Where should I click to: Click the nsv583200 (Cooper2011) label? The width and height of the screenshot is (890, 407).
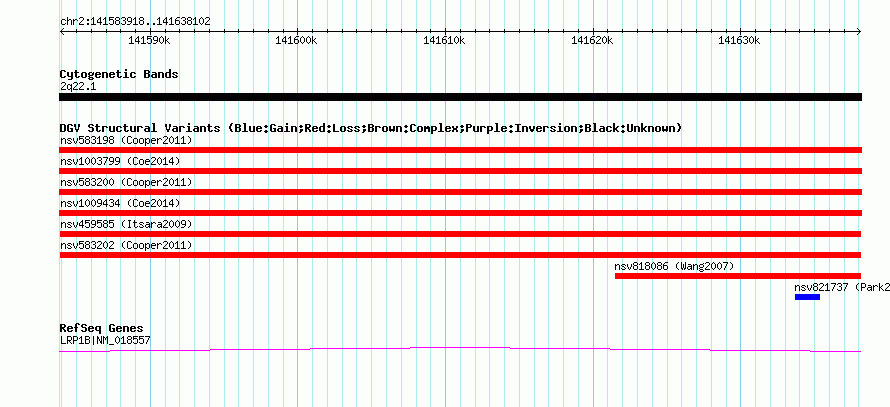[126, 182]
